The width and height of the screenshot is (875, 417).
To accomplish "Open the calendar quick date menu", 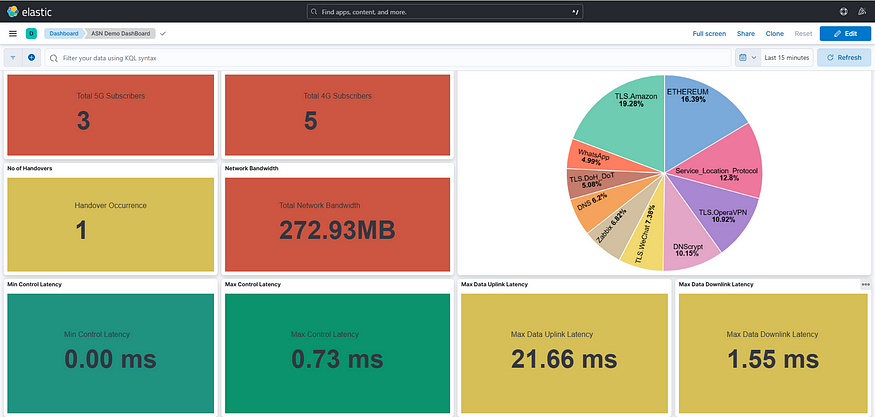I will point(748,57).
